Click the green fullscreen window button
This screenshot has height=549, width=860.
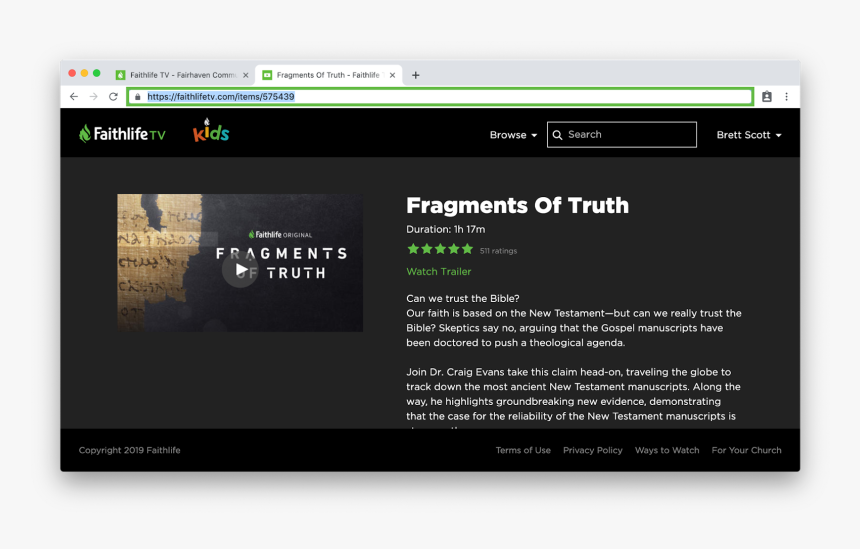97,73
